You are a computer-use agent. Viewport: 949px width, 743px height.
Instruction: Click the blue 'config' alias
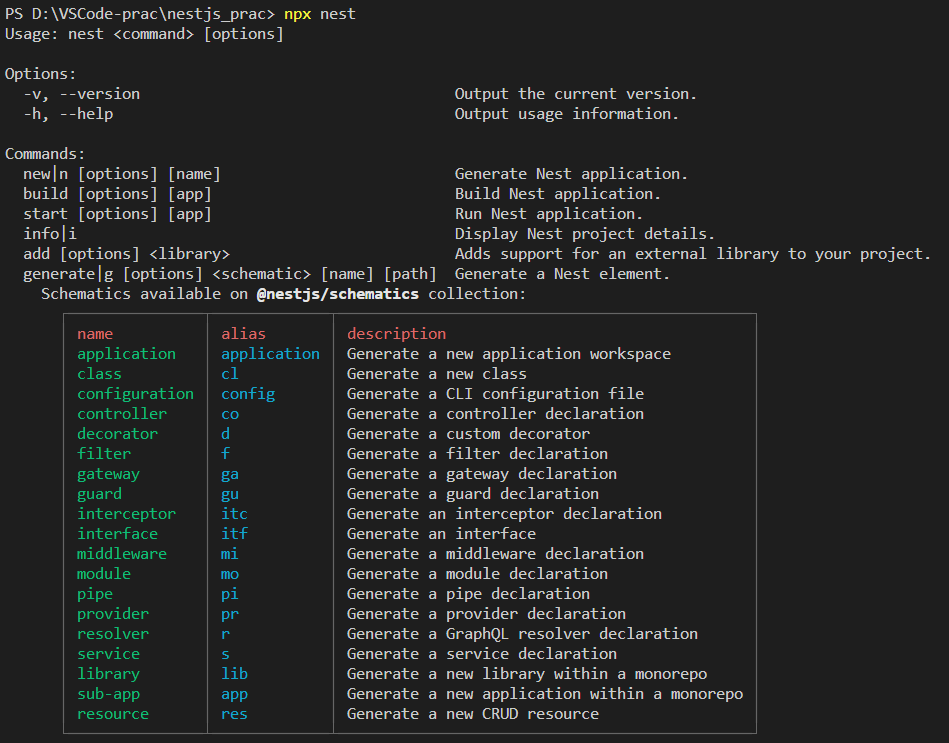pyautogui.click(x=248, y=394)
